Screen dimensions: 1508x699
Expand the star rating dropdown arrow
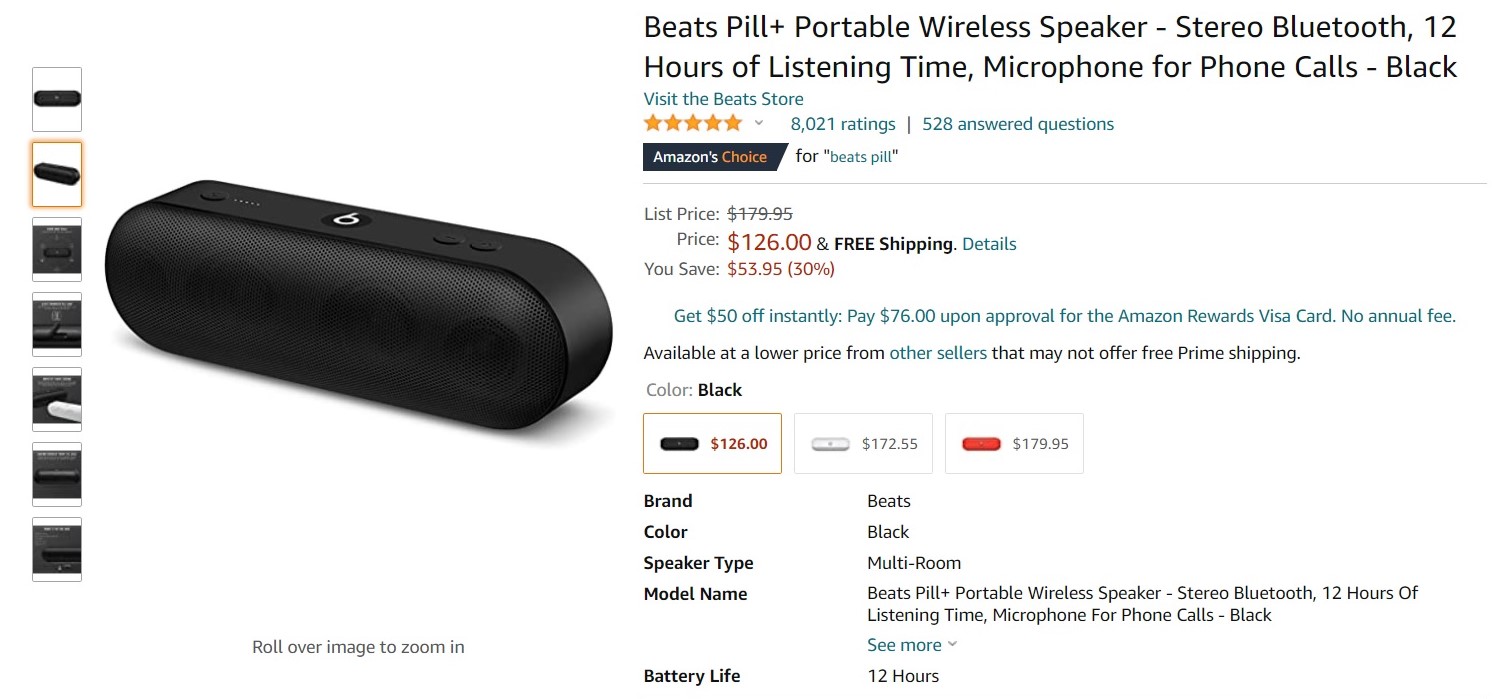(x=759, y=124)
